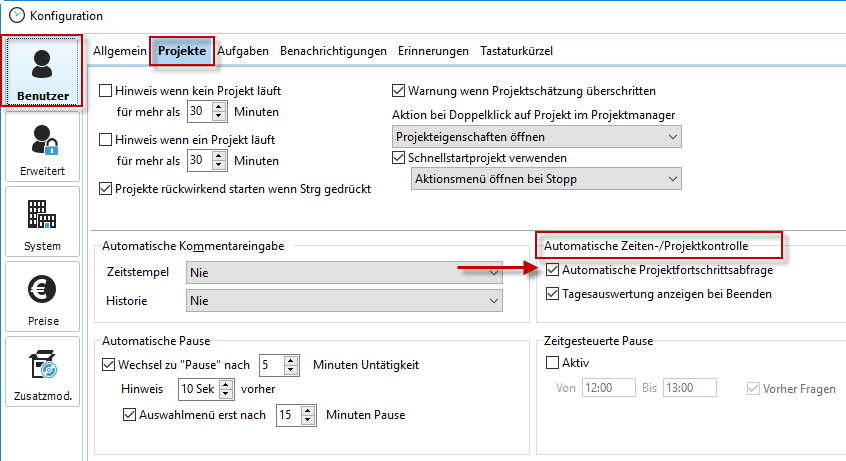This screenshot has height=461, width=846.
Task: Open the Preise euro section
Action: (42, 296)
